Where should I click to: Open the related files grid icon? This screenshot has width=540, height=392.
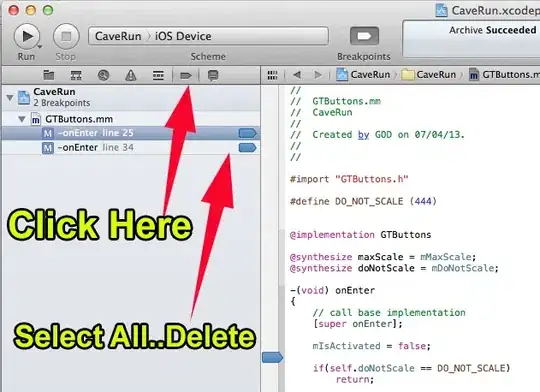point(272,75)
